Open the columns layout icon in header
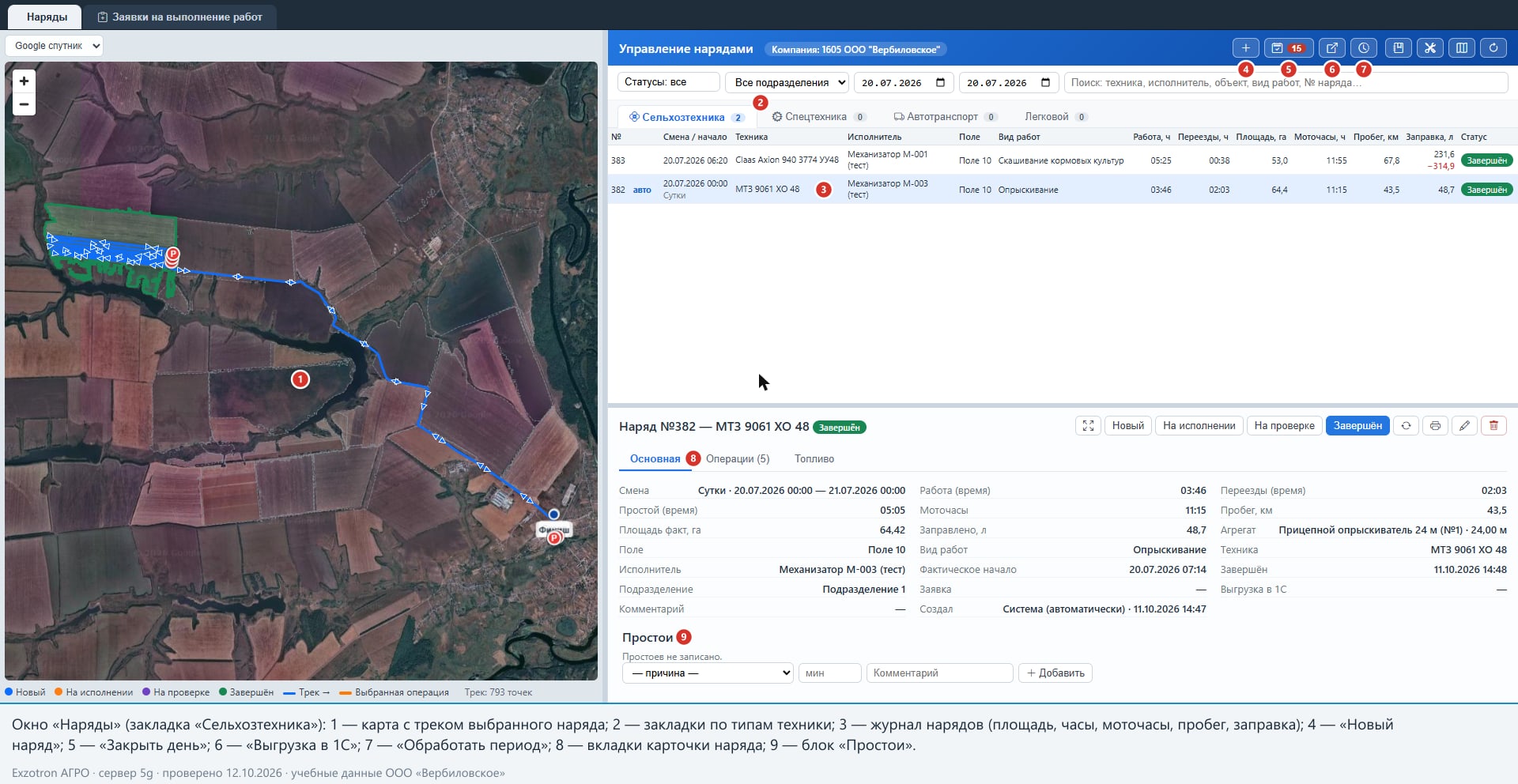 pyautogui.click(x=1462, y=48)
